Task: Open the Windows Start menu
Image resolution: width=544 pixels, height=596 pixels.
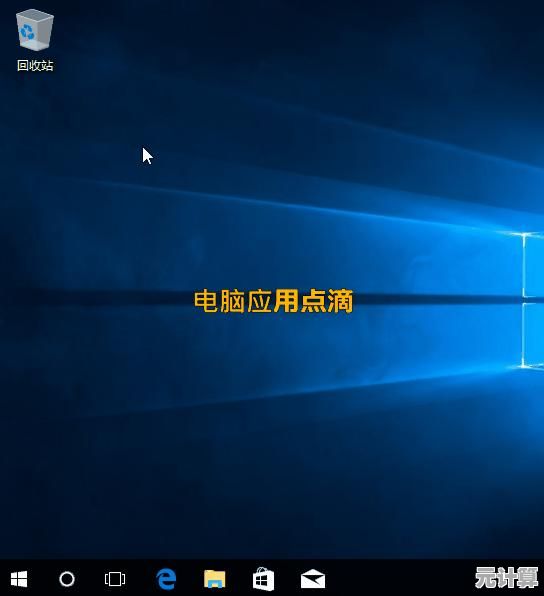Action: tap(19, 579)
